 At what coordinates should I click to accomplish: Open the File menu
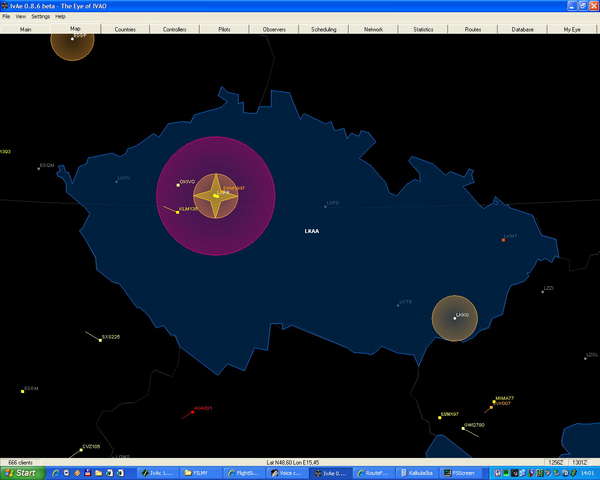coord(6,16)
